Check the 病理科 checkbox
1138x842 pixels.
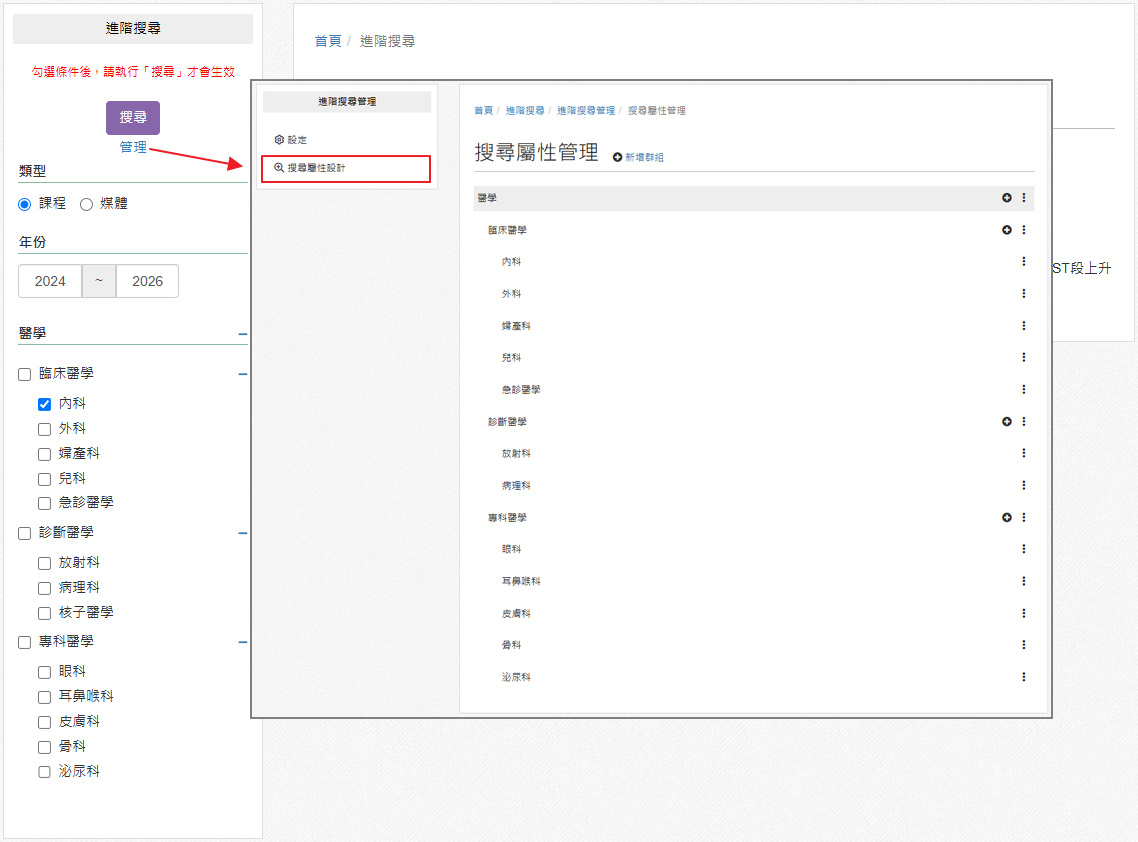[x=44, y=588]
